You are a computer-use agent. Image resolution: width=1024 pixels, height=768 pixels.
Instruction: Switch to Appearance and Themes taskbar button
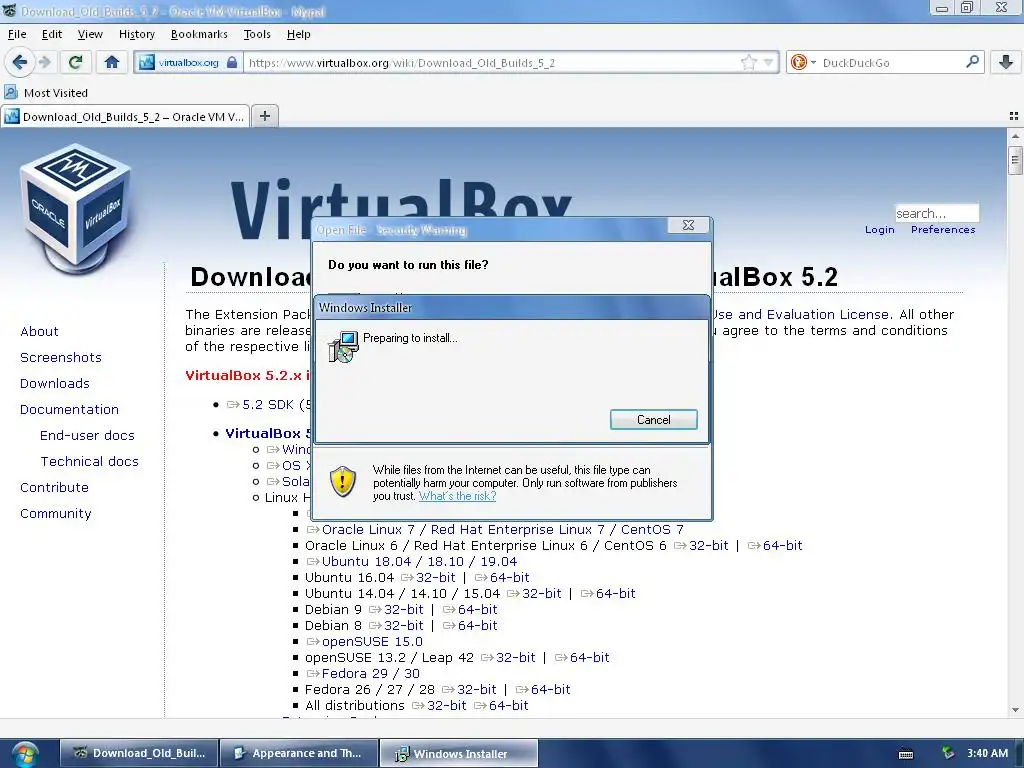pos(300,753)
